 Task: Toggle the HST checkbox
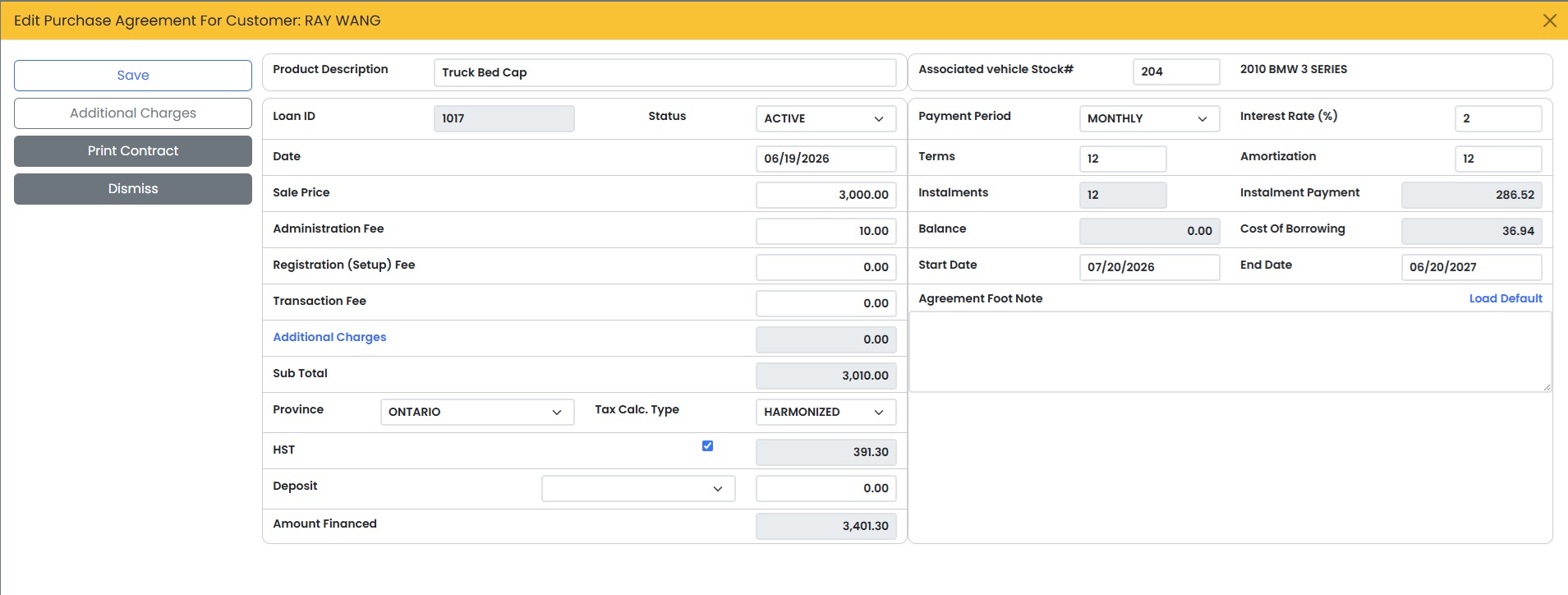[707, 445]
